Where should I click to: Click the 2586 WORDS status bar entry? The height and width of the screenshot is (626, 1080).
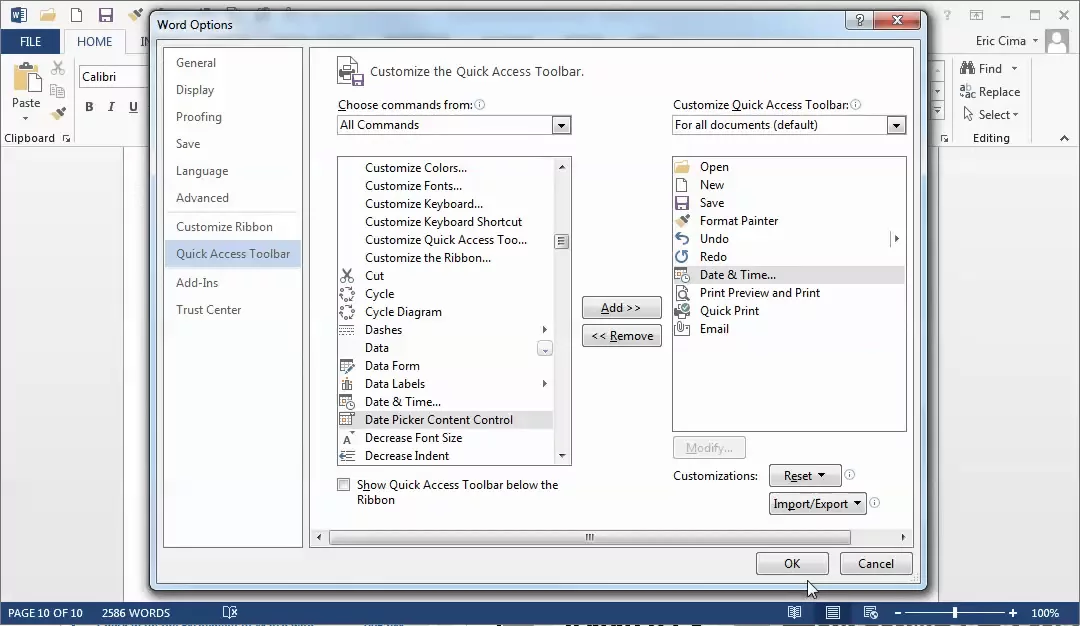tap(136, 612)
